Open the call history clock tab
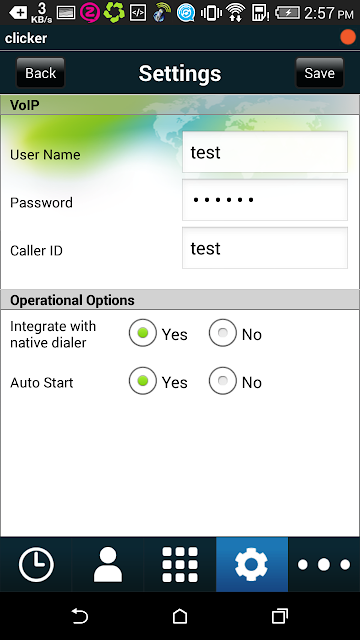 pos(36,564)
